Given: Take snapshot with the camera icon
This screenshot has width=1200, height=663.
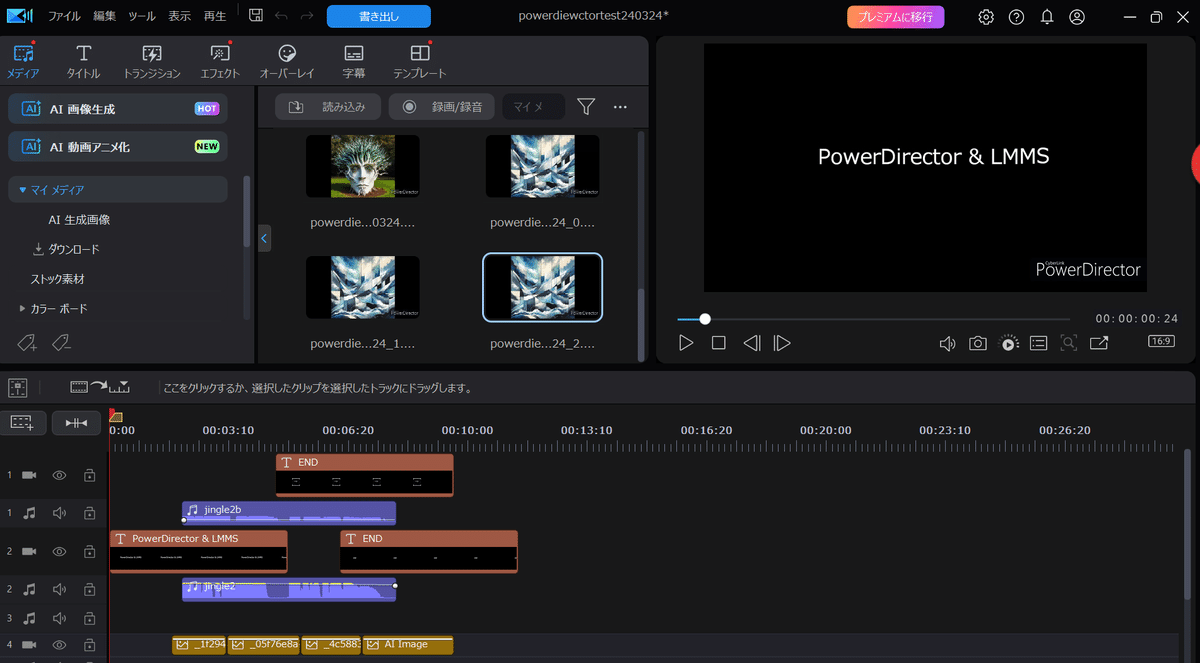Looking at the screenshot, I should coord(978,343).
